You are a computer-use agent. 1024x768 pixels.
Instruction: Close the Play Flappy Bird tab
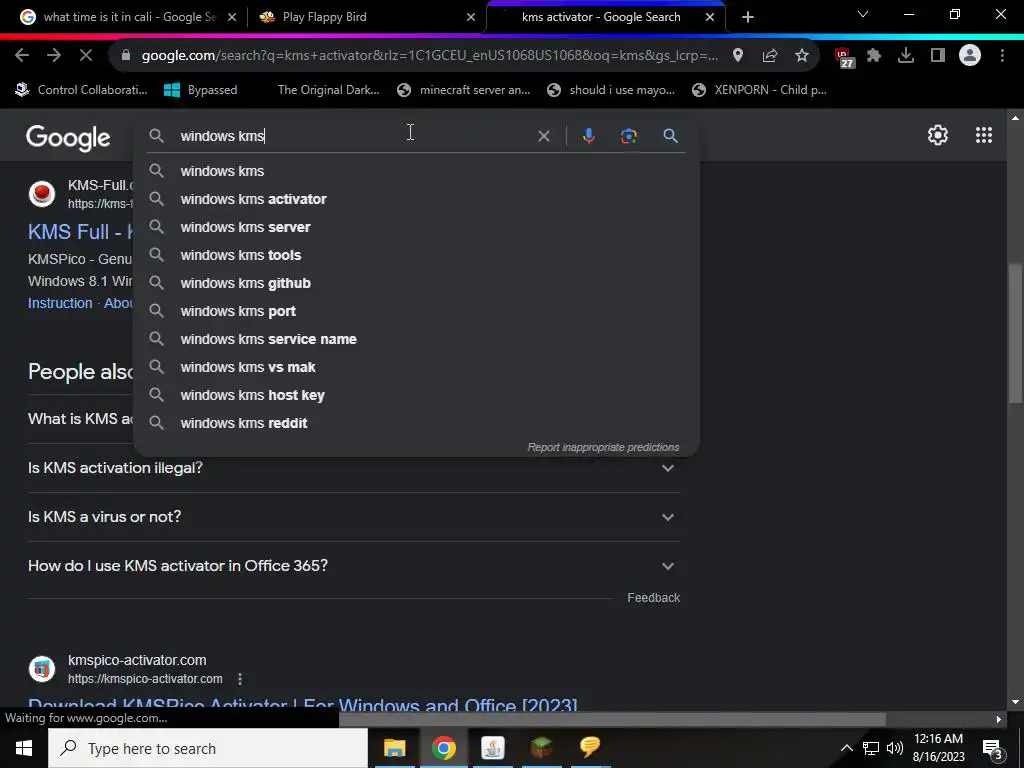click(x=471, y=17)
